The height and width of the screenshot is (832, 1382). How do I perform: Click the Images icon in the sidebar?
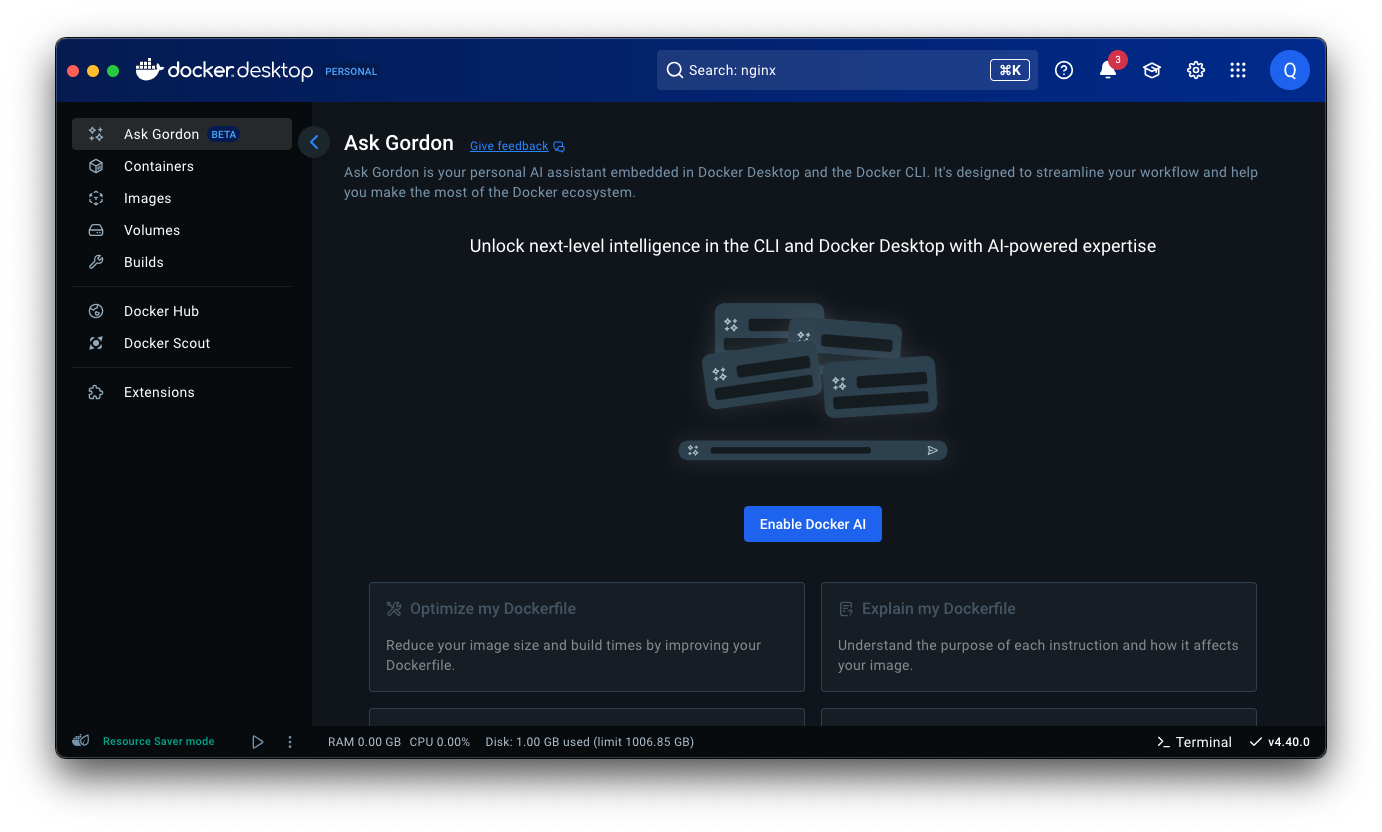[96, 198]
